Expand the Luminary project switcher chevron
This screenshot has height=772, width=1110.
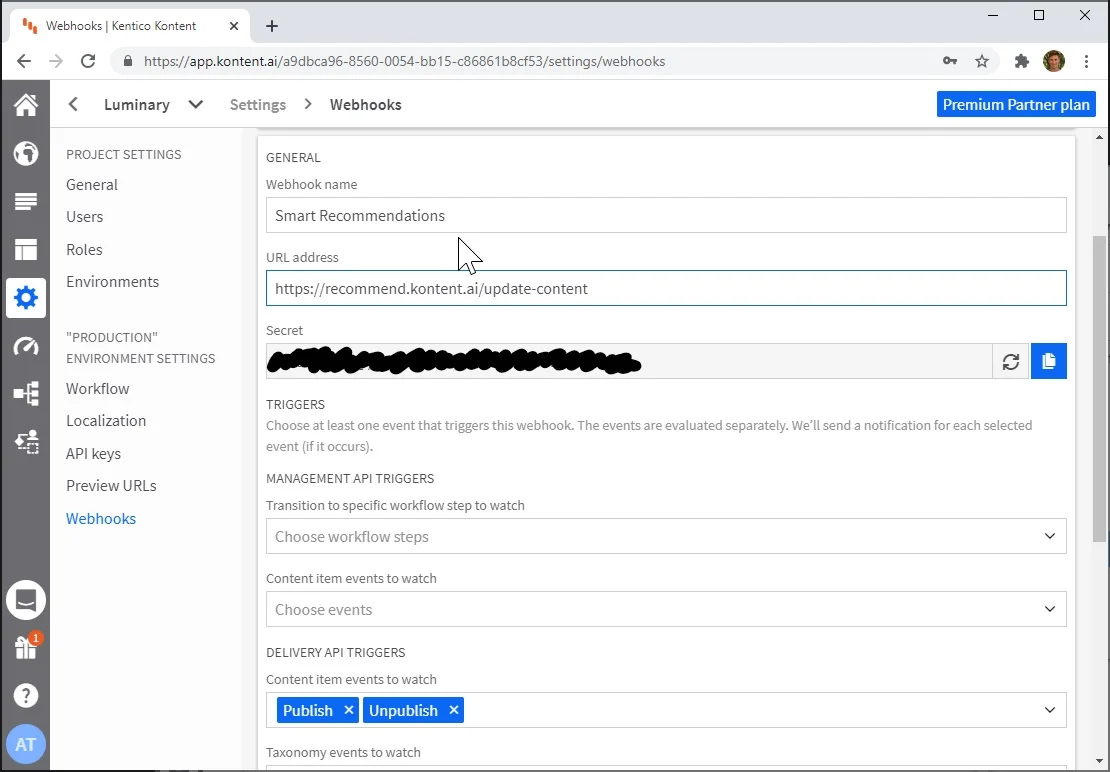click(x=195, y=104)
